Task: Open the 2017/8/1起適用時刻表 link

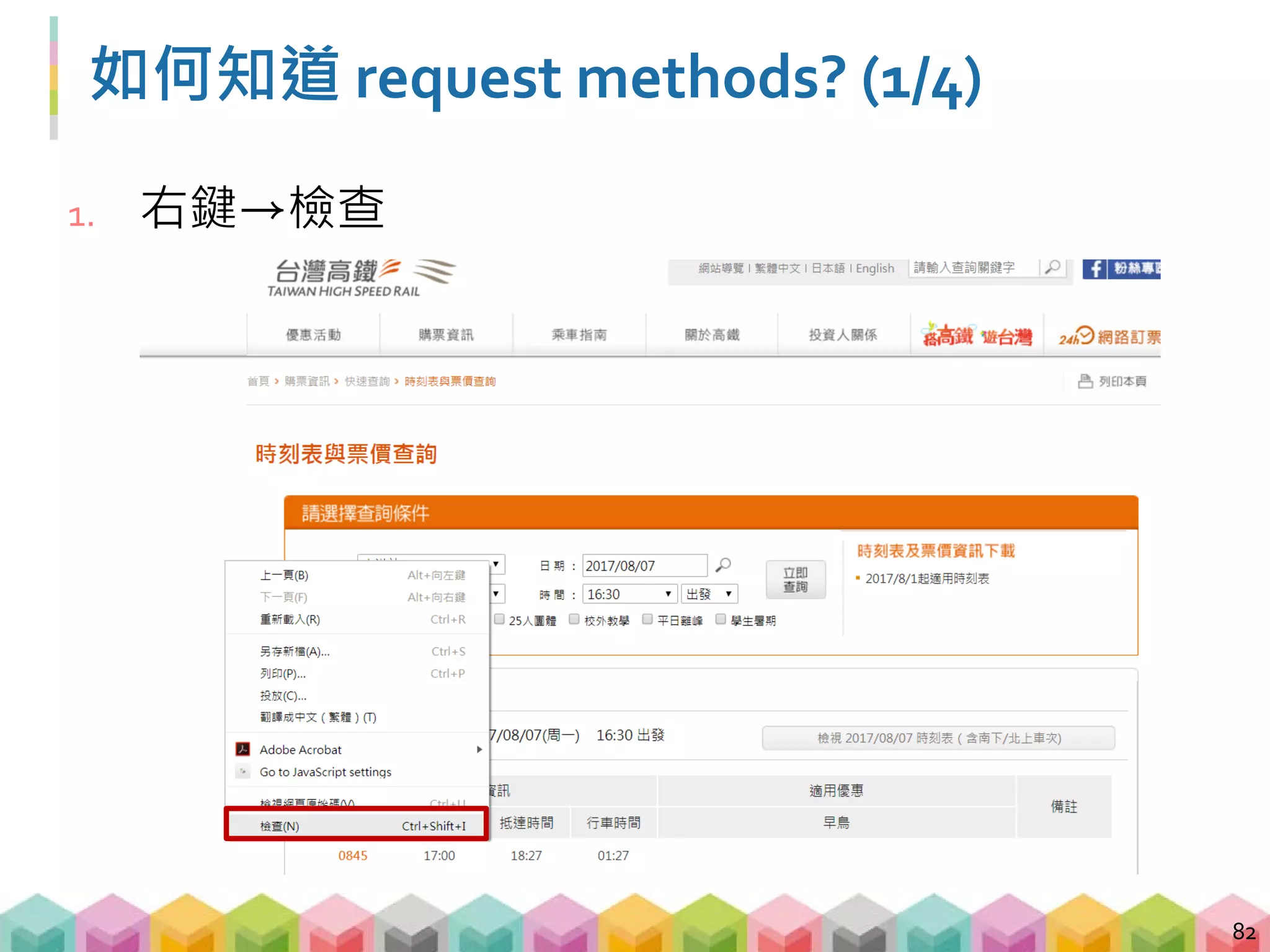Action: [927, 578]
